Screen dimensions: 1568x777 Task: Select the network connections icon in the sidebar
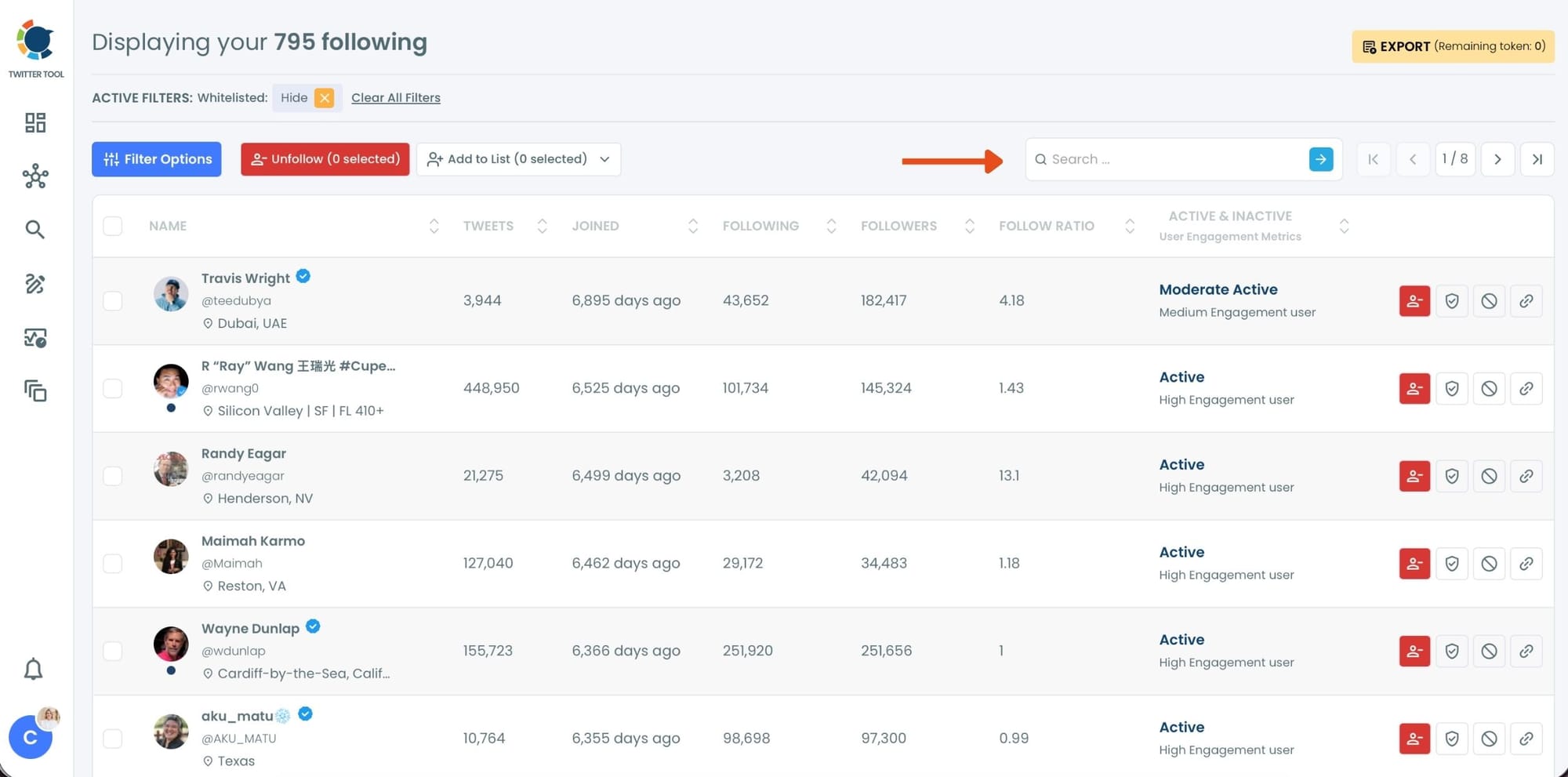34,177
